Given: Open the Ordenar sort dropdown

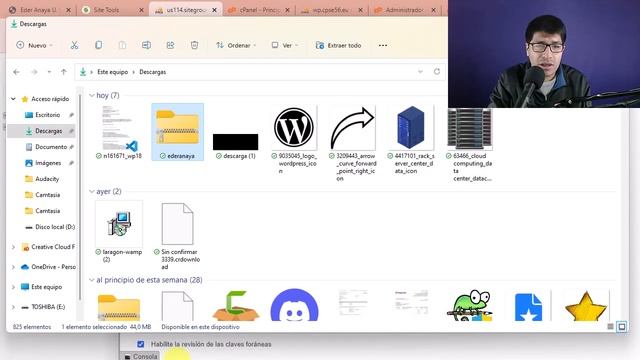Looking at the screenshot, I should pos(236,45).
